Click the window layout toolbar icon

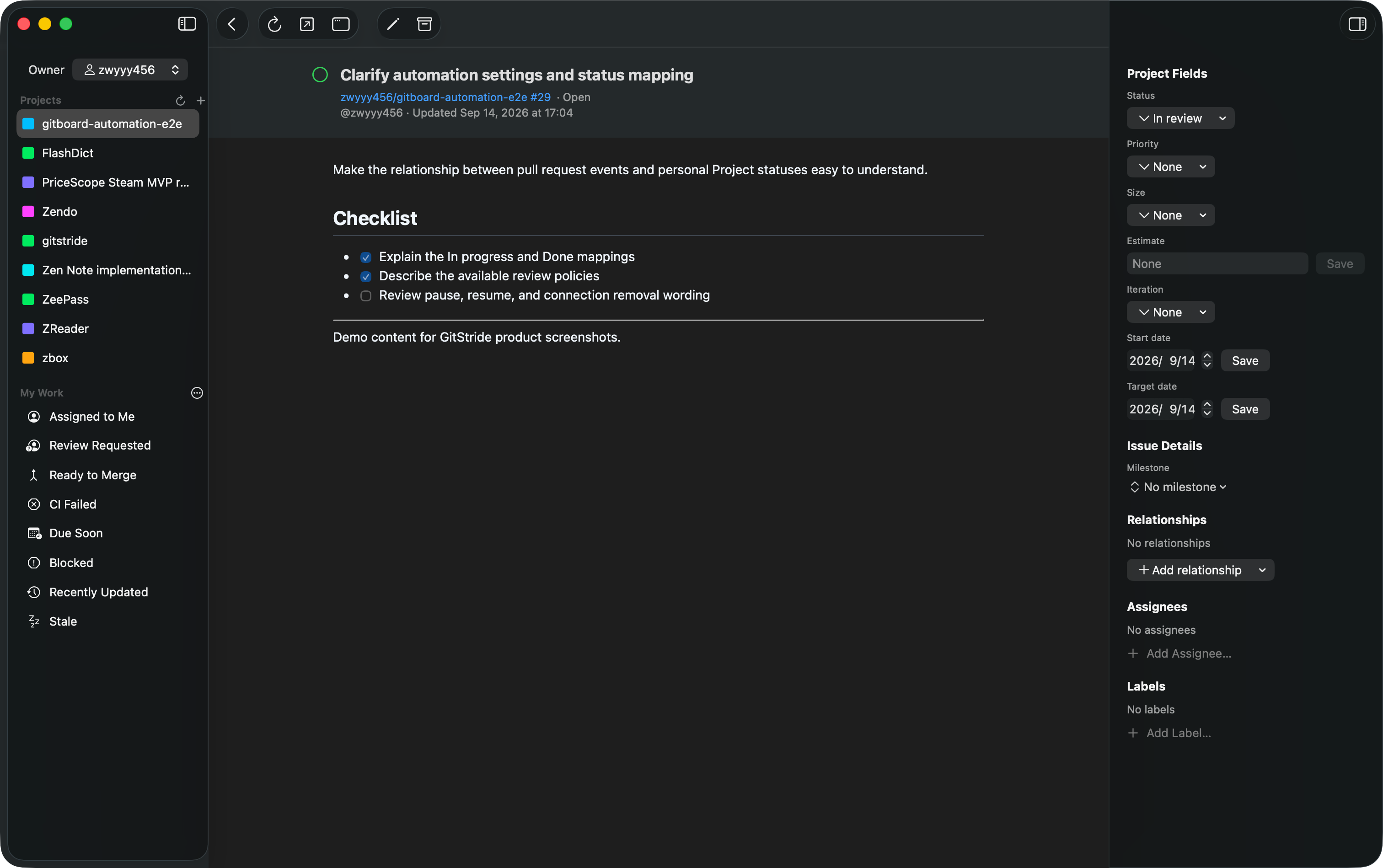tap(341, 24)
